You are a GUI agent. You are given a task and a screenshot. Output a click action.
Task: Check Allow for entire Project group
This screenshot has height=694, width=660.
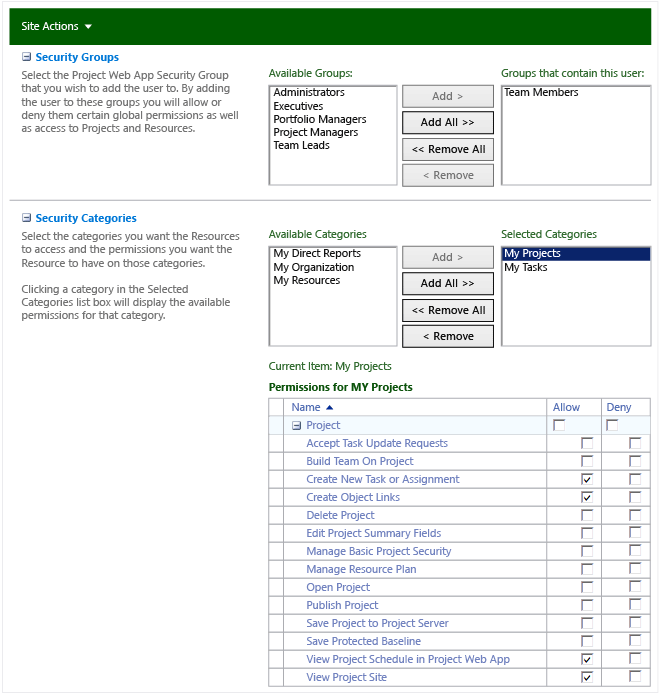tap(559, 425)
